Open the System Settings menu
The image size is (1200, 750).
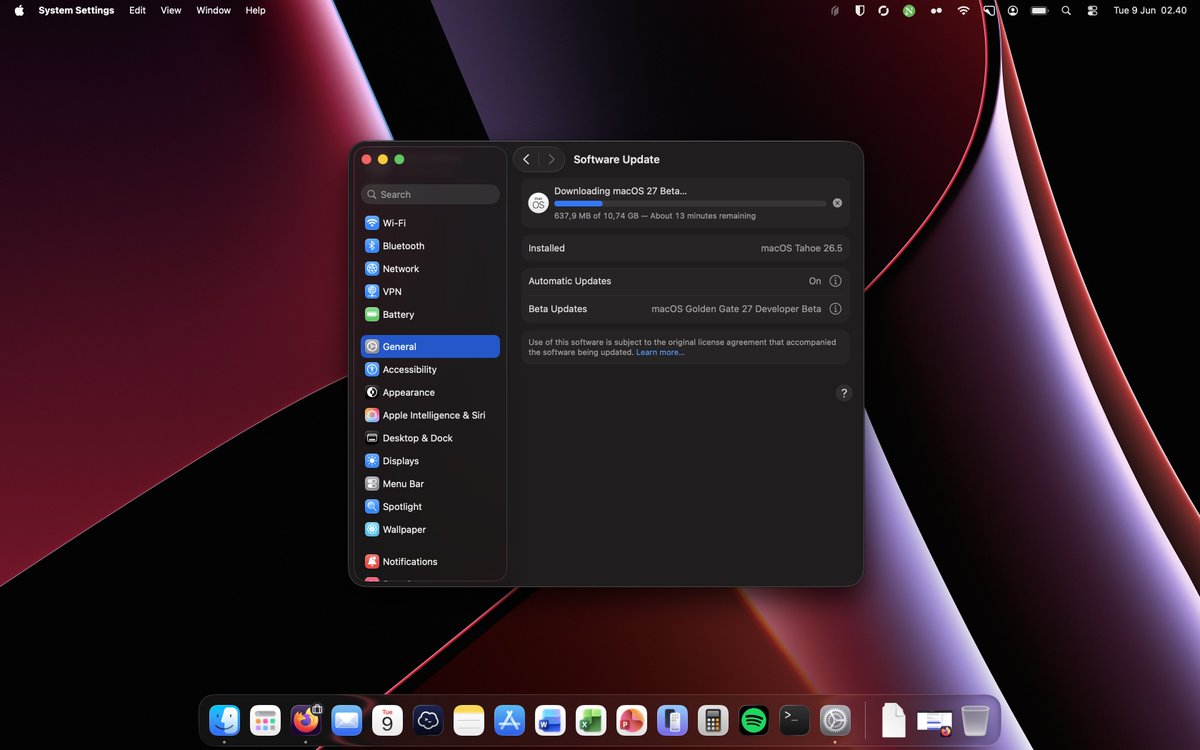(76, 10)
